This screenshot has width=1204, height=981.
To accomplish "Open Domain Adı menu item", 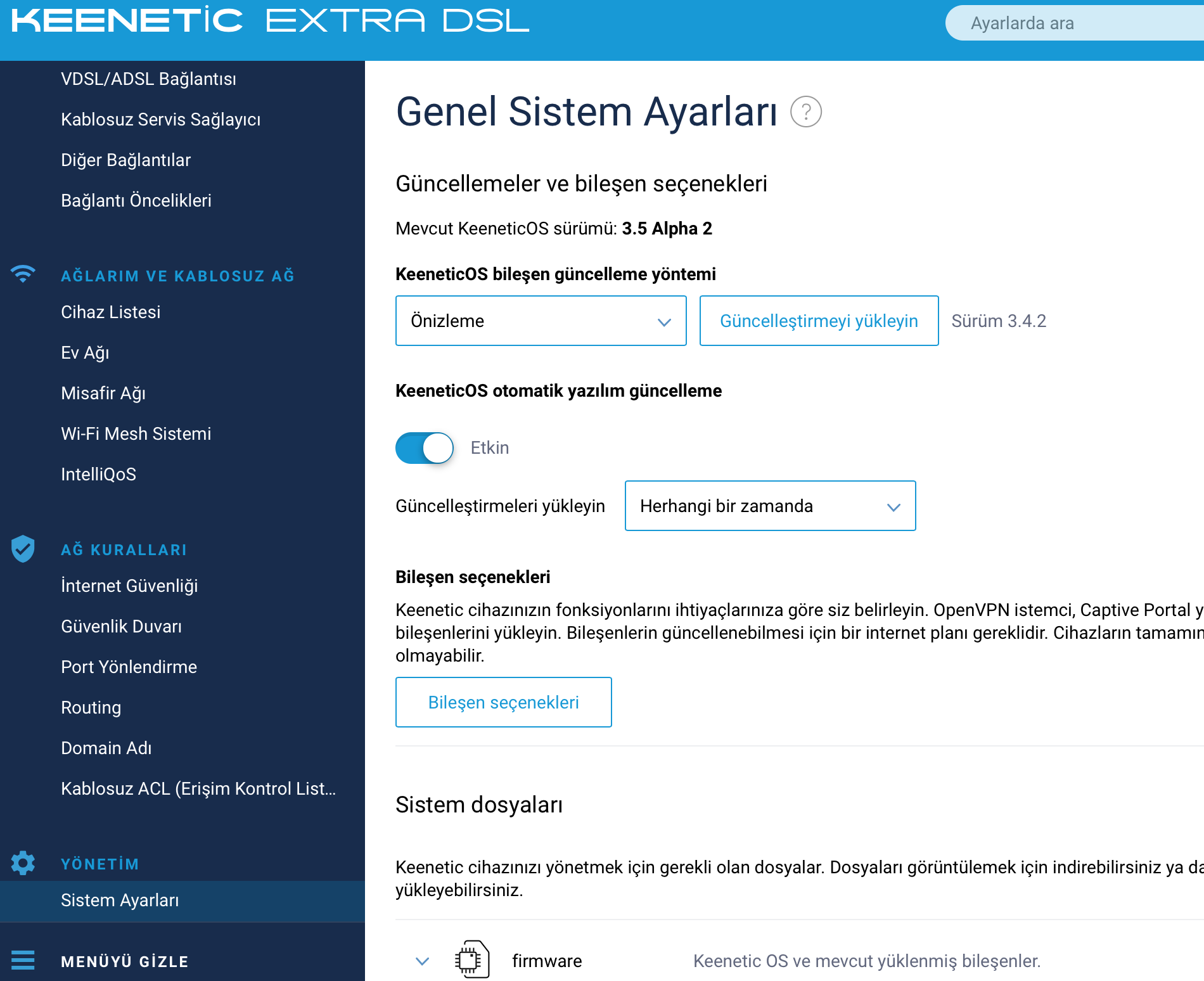I will coord(106,748).
